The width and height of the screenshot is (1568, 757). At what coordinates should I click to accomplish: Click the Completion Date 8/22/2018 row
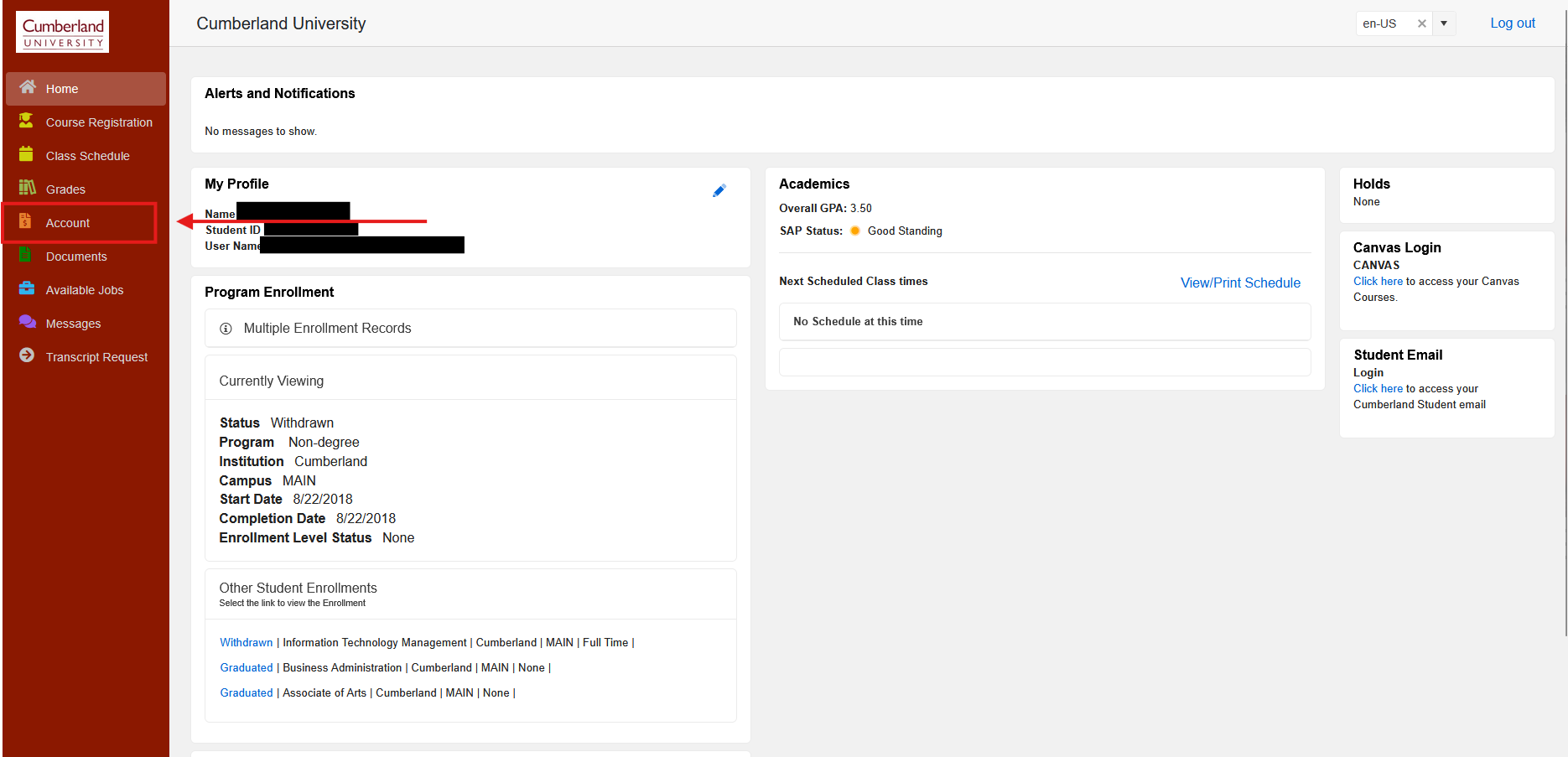coord(308,519)
